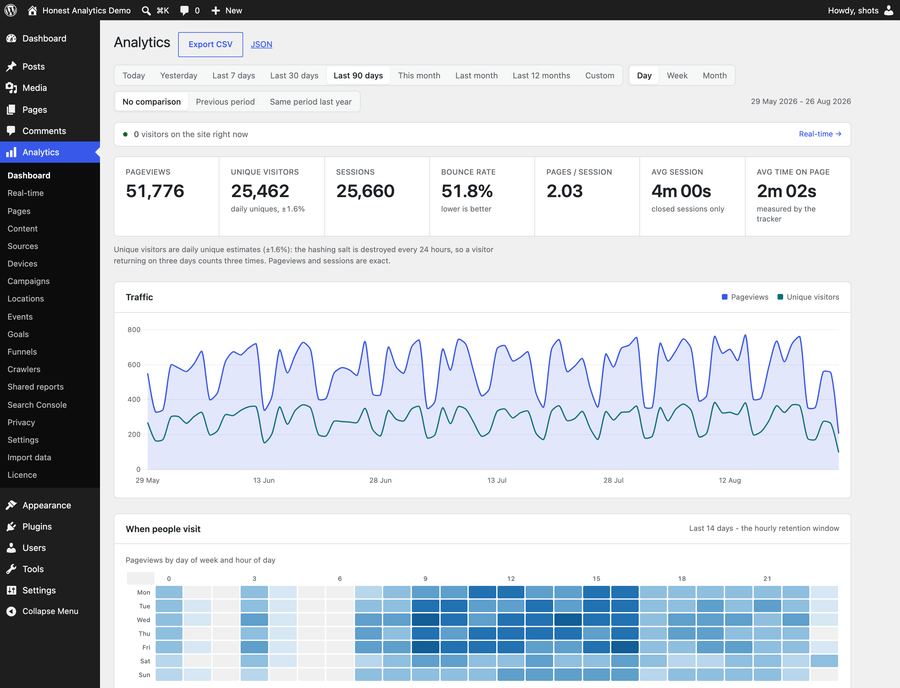
Task: Select the No comparison option
Action: pyautogui.click(x=152, y=102)
